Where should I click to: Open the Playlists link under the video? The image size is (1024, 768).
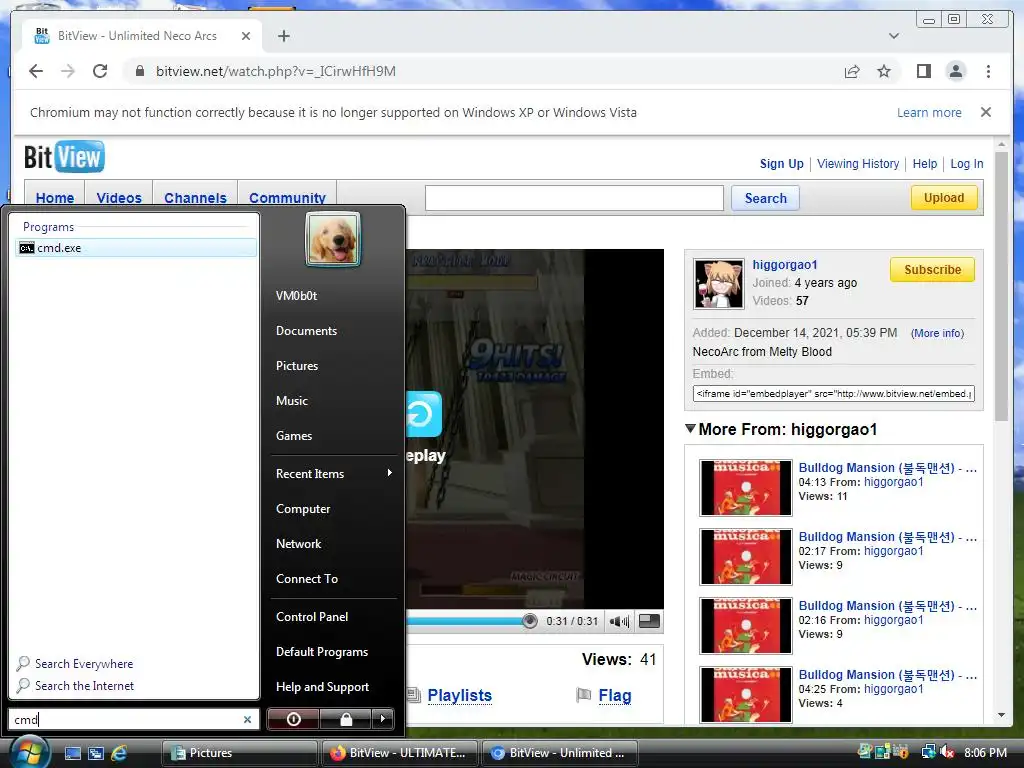pos(459,695)
